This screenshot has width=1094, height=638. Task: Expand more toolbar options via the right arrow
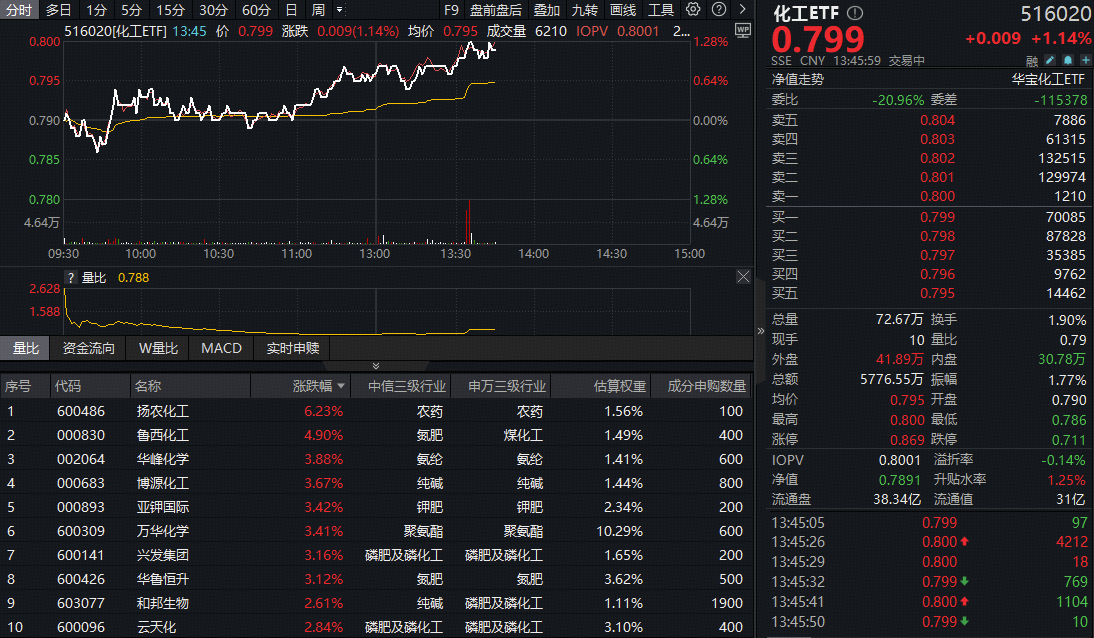(742, 10)
